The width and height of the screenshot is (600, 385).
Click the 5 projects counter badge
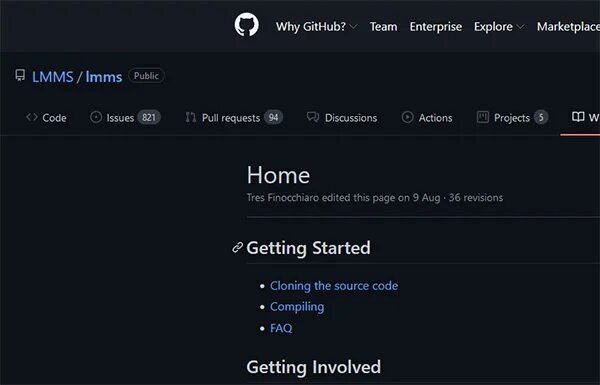coord(541,117)
